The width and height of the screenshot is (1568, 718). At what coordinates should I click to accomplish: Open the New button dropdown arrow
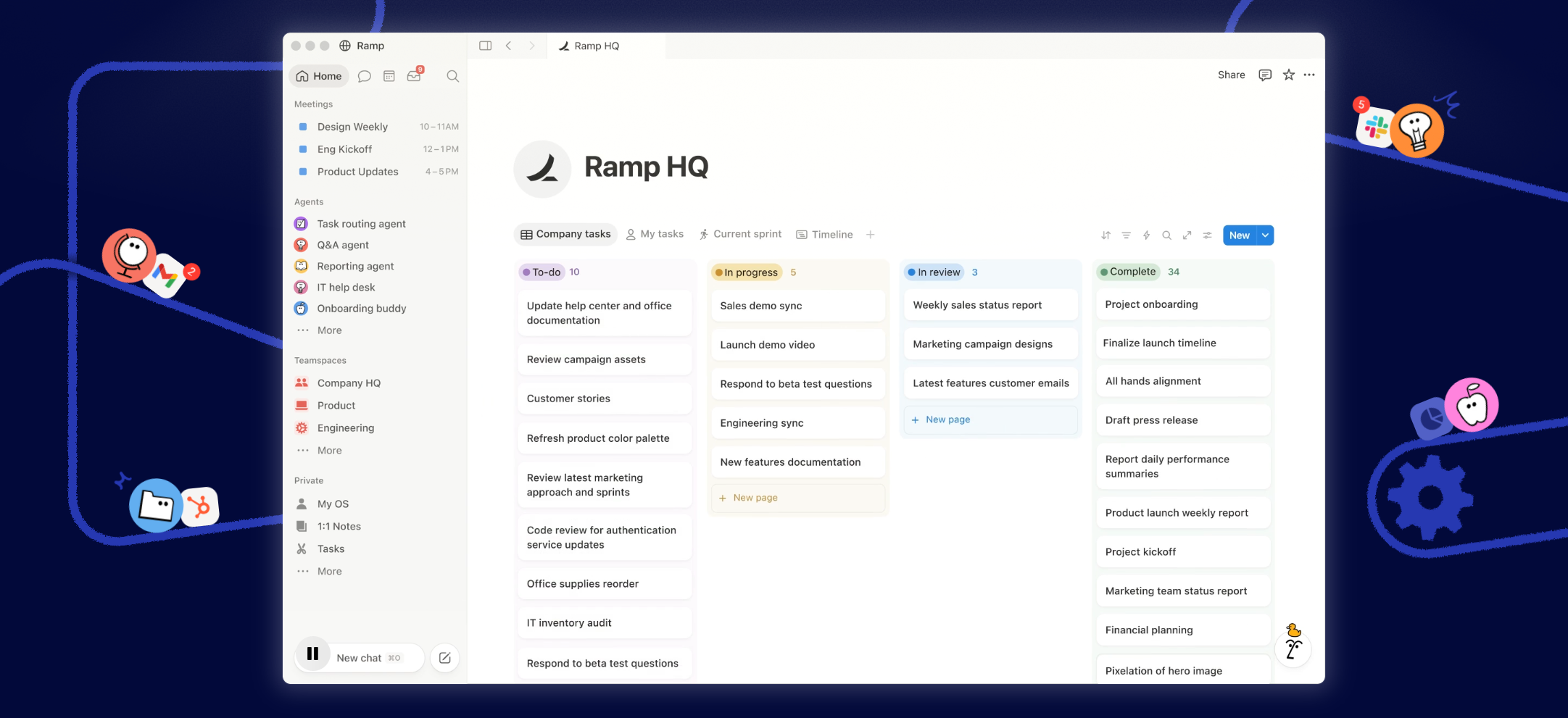coord(1265,235)
